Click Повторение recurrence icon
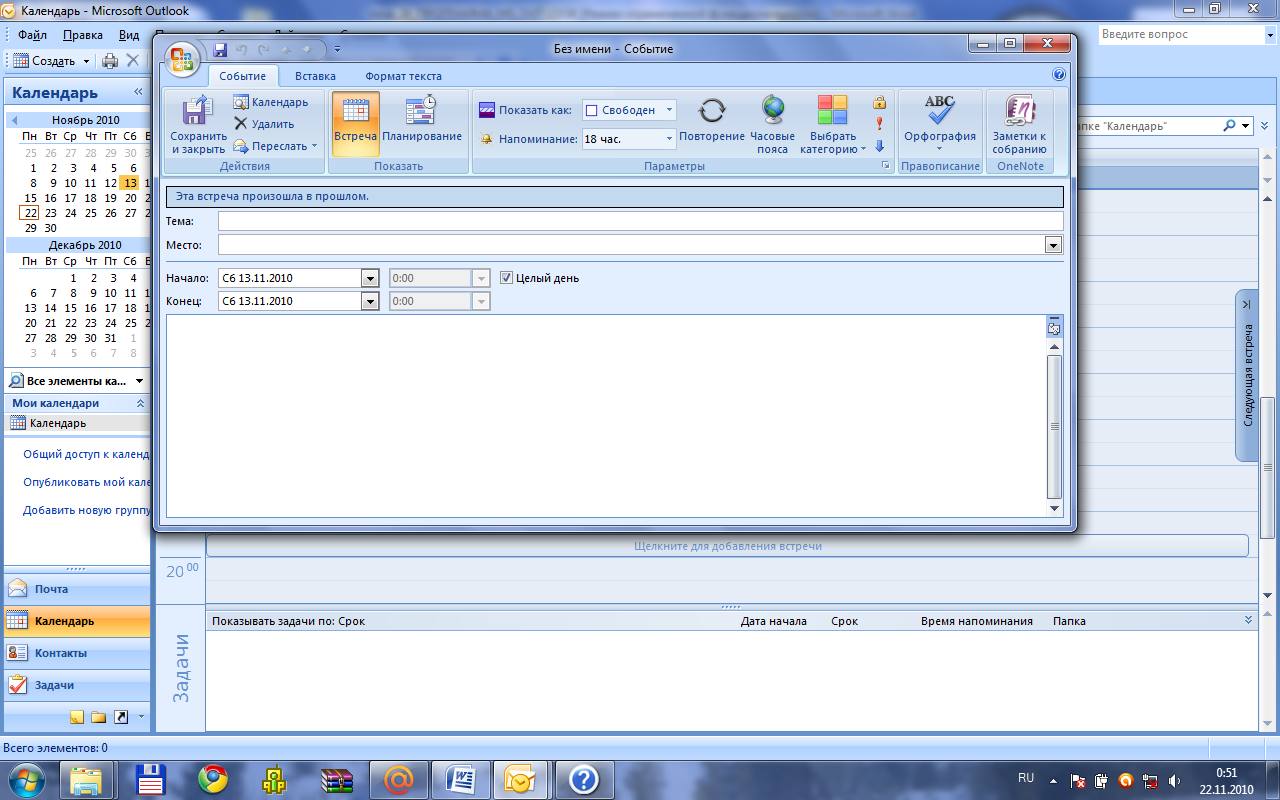The image size is (1280, 800). tap(712, 120)
